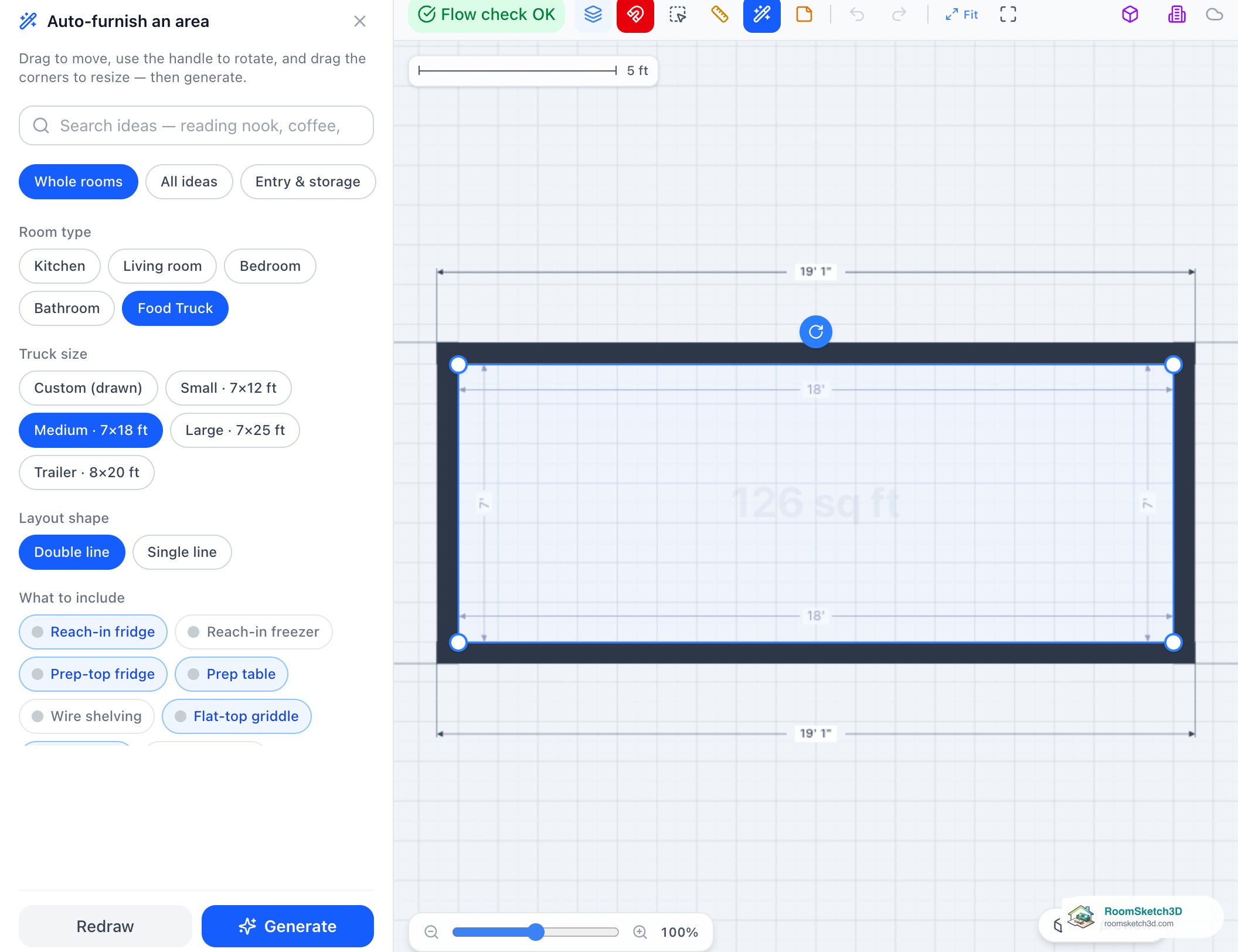Click Fit to view button

[961, 15]
